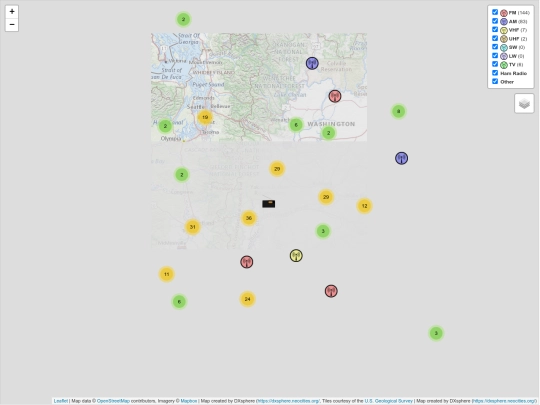Expand the green 2 cluster near Olympia
Screen dimensions: 540x405
[165, 126]
